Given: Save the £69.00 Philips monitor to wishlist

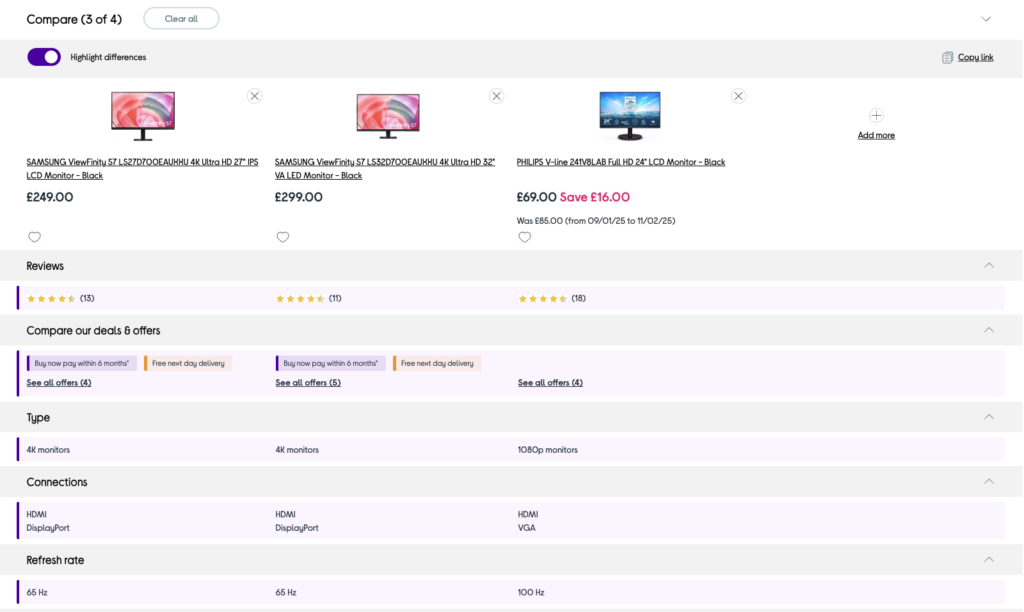Looking at the screenshot, I should click(x=524, y=237).
